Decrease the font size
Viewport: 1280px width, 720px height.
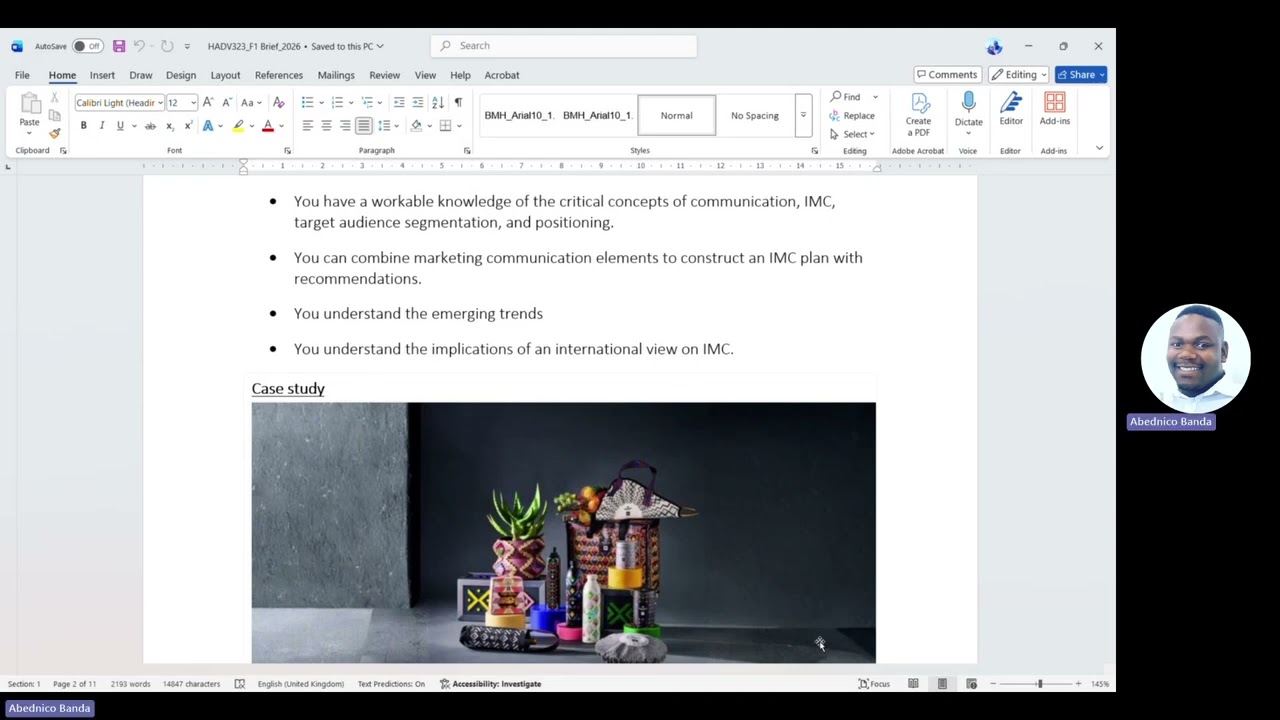pos(227,102)
